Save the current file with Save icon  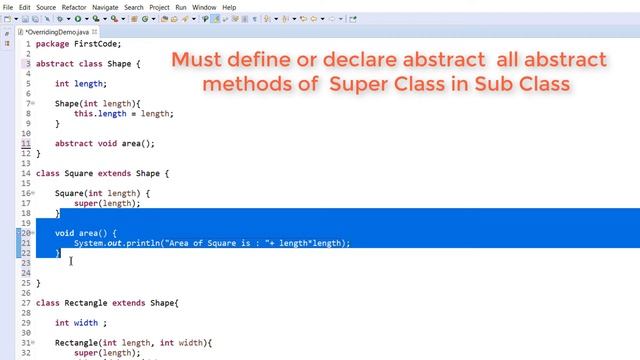(x=25, y=19)
